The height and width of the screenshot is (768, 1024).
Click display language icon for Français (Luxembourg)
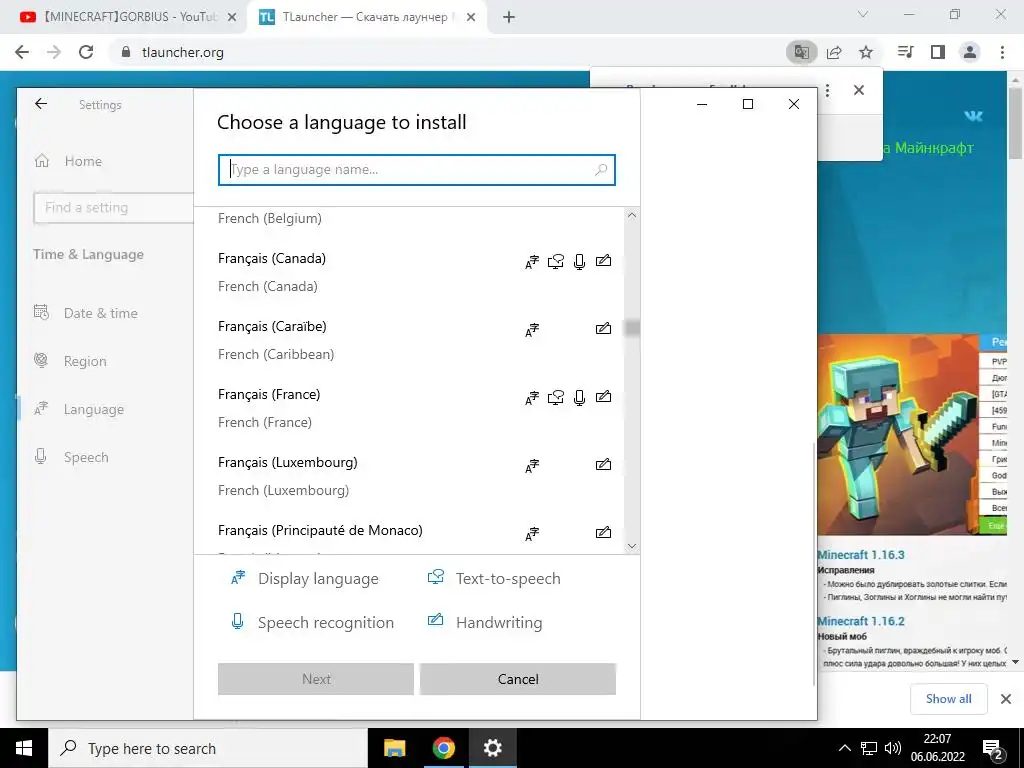532,466
